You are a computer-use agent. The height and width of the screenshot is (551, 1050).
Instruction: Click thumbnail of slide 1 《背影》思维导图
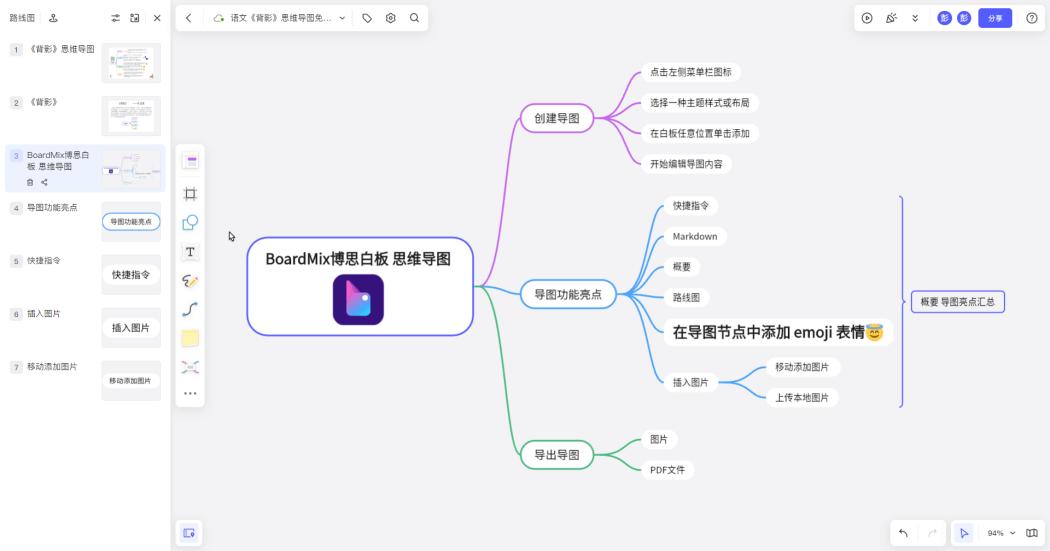(131, 63)
